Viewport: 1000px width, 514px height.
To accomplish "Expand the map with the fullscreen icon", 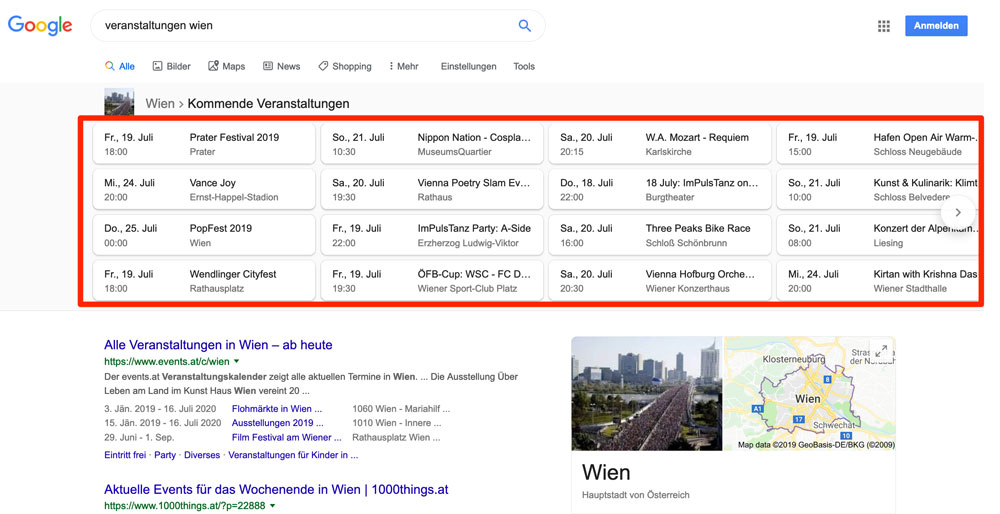I will pyautogui.click(x=881, y=351).
